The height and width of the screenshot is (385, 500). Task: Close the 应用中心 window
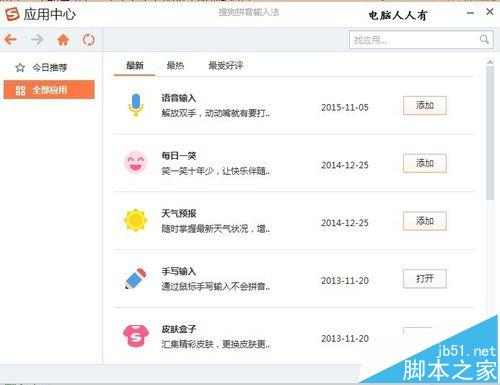click(x=490, y=12)
